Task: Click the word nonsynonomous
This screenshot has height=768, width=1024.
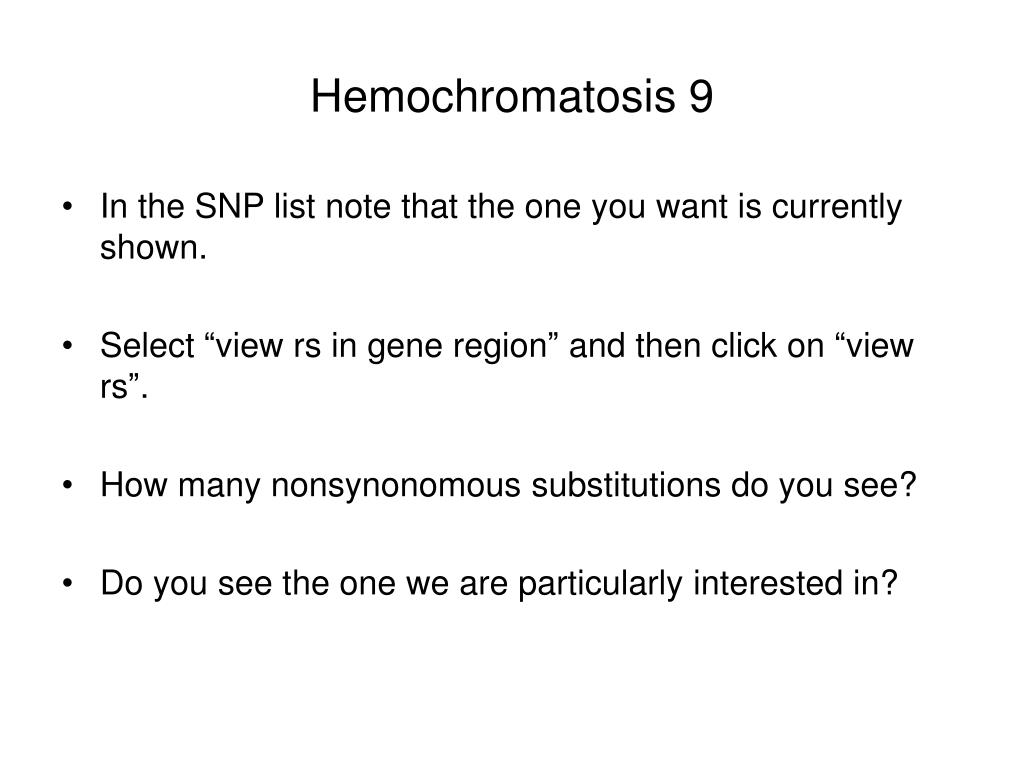Action: click(x=396, y=486)
